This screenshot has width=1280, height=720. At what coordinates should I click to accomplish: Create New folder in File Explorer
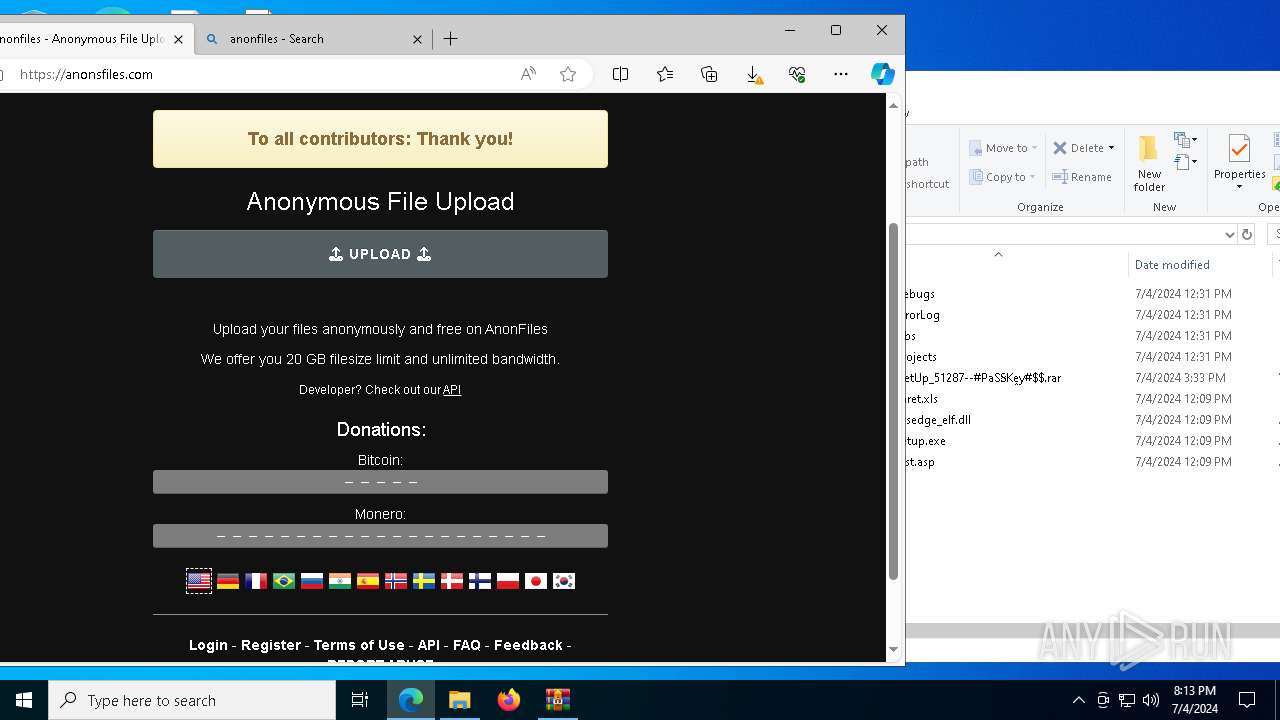[x=1149, y=162]
